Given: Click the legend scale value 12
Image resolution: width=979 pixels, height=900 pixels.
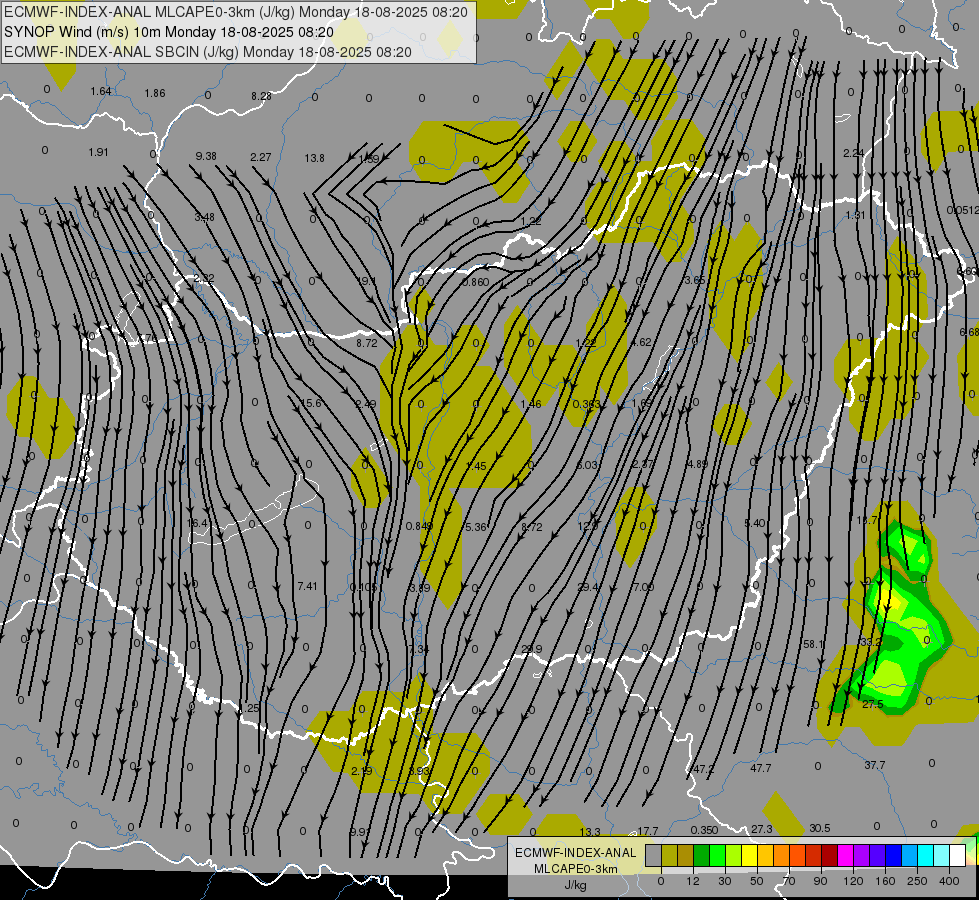Looking at the screenshot, I should coord(692,881).
